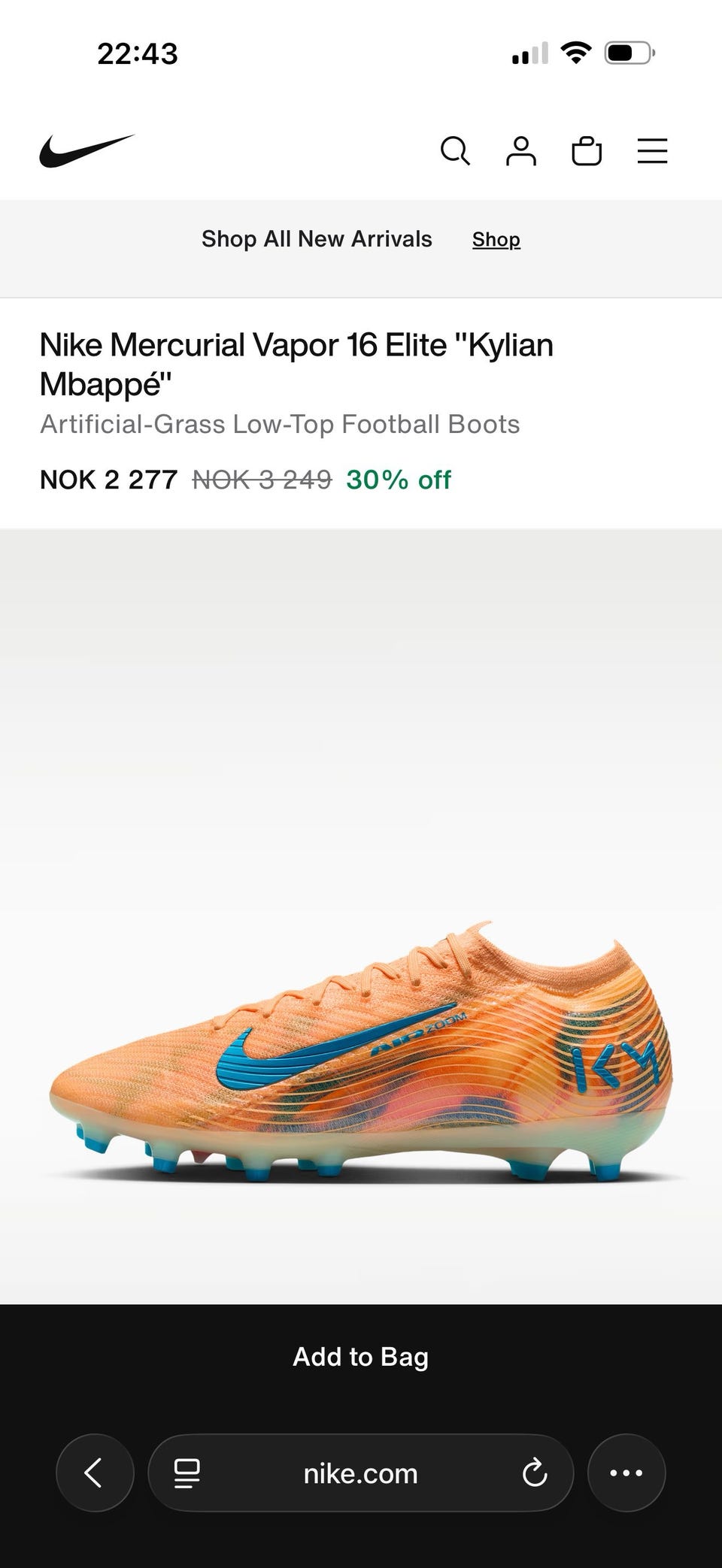Open the account profile icon

(520, 151)
